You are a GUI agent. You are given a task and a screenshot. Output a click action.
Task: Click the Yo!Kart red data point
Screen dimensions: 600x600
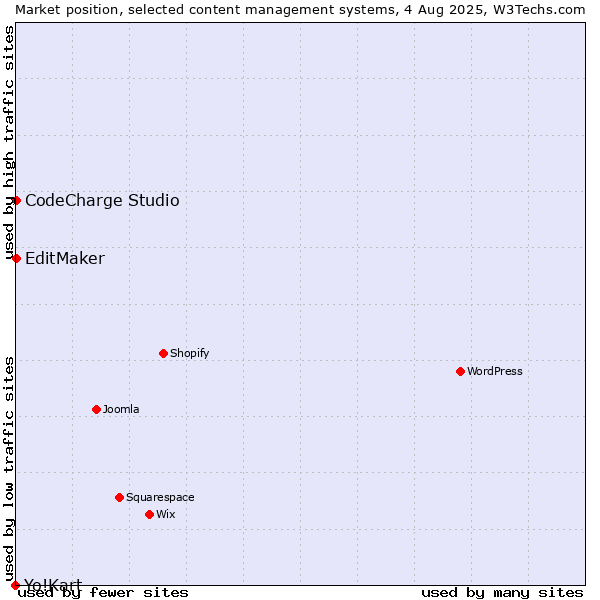(x=15, y=585)
